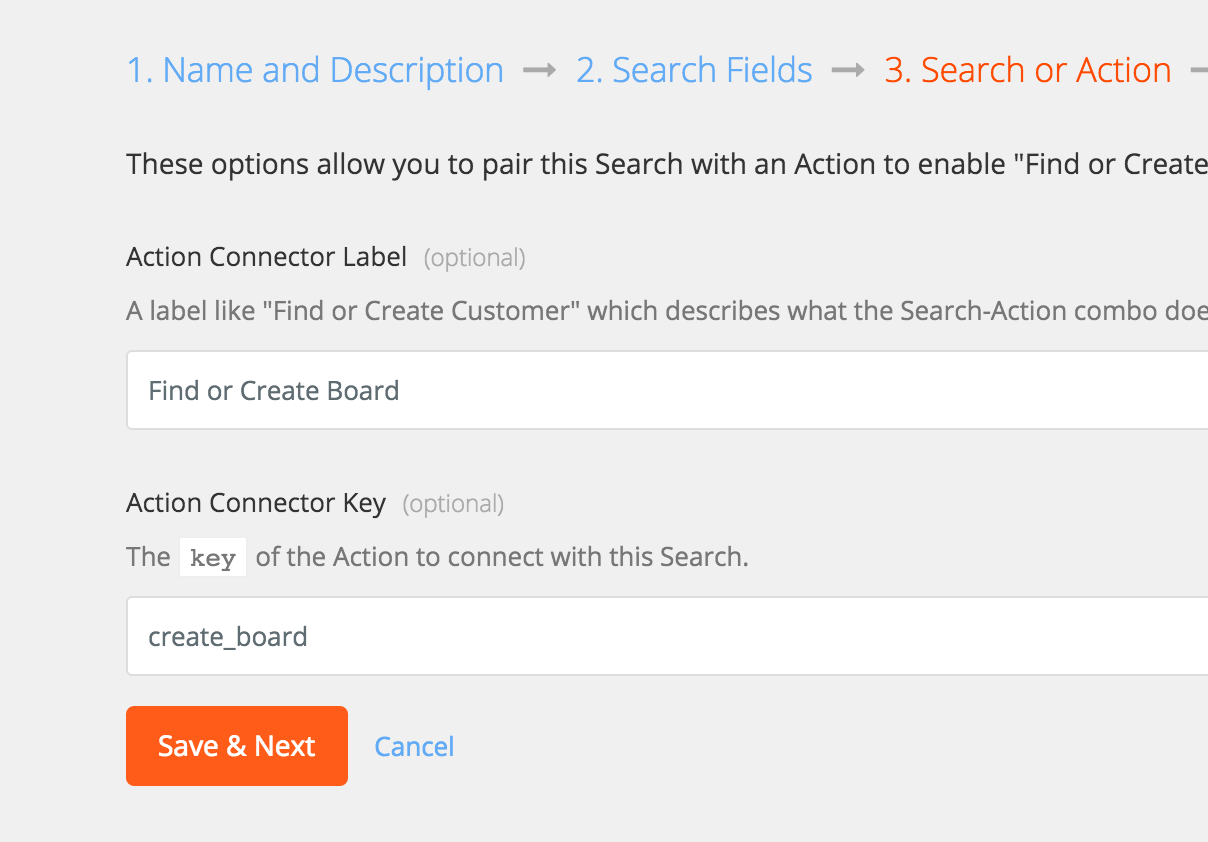Click the arrow after Search or Action step

click(x=1198, y=71)
